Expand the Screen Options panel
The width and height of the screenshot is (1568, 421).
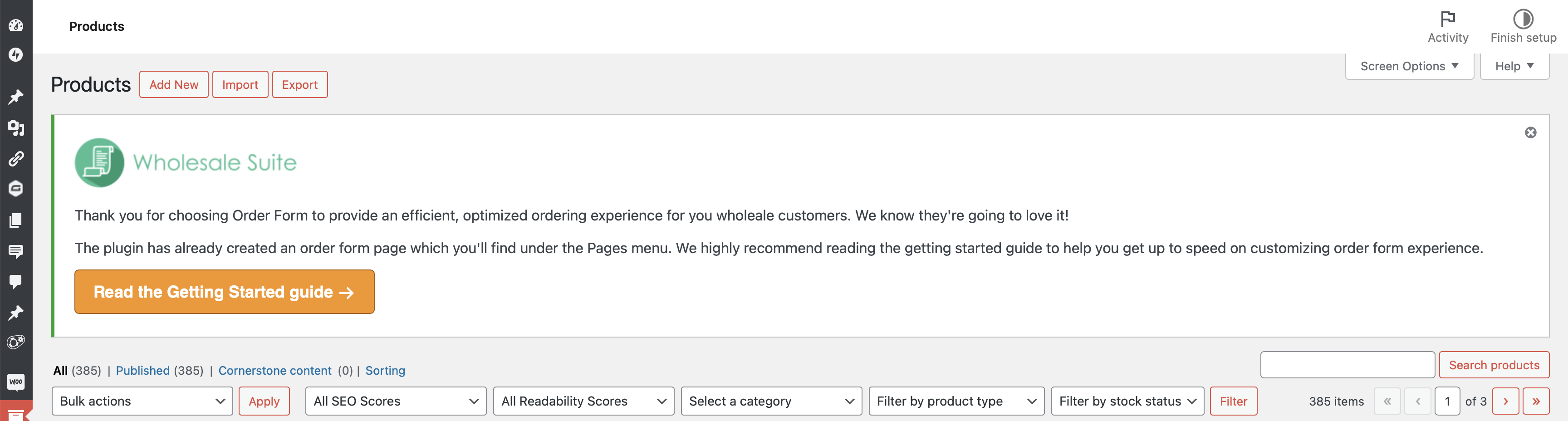[1408, 66]
